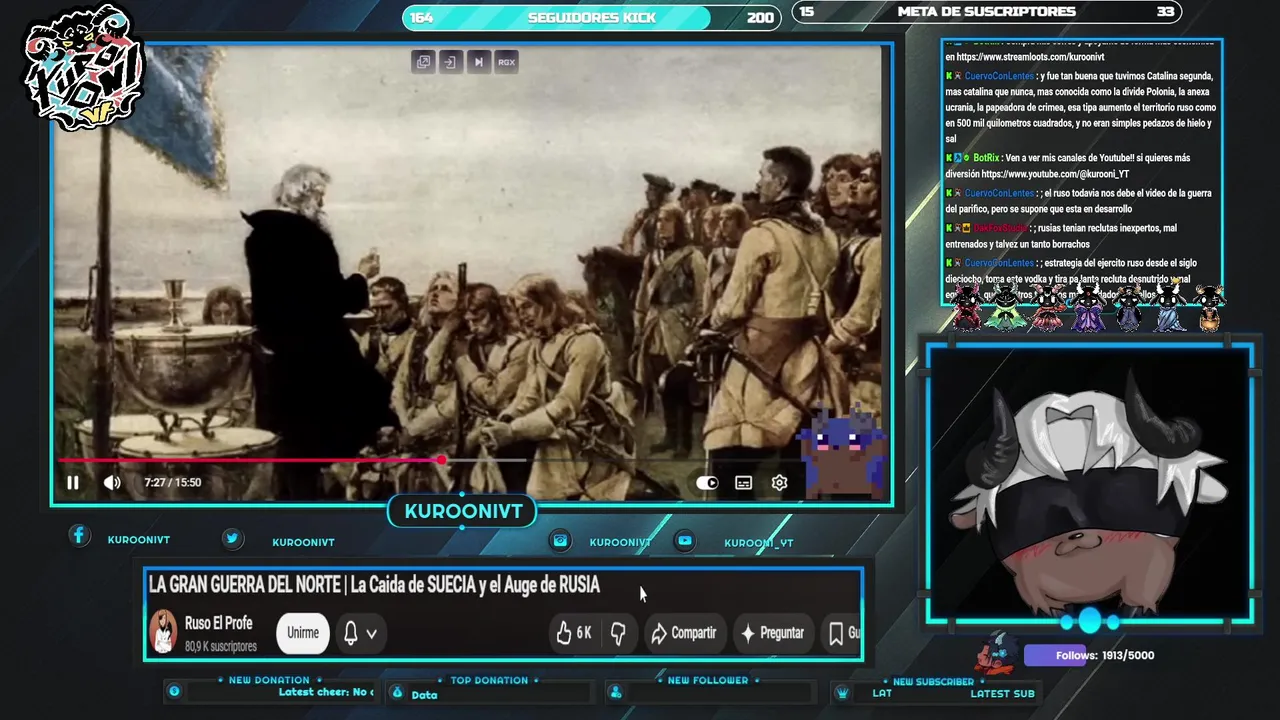
Task: Open the Ruso El Profe channel name
Action: click(x=218, y=623)
